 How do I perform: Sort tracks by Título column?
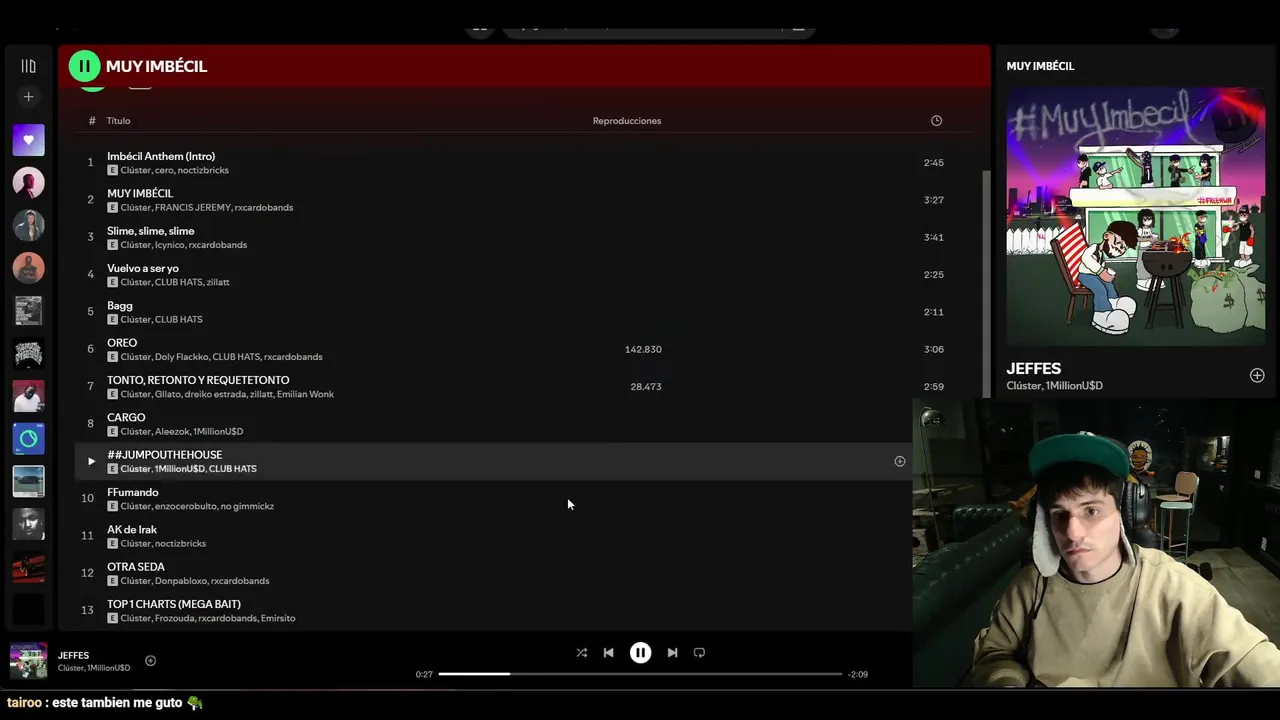(x=119, y=121)
